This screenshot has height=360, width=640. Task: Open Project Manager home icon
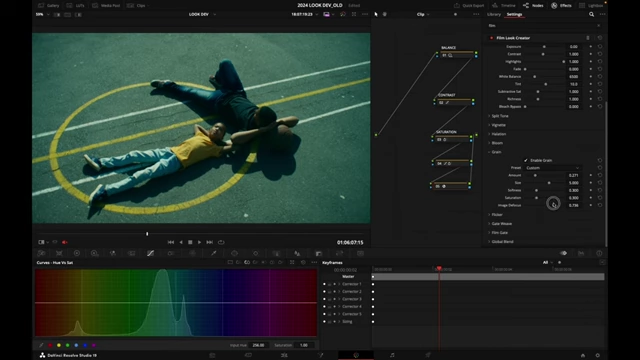click(x=583, y=355)
